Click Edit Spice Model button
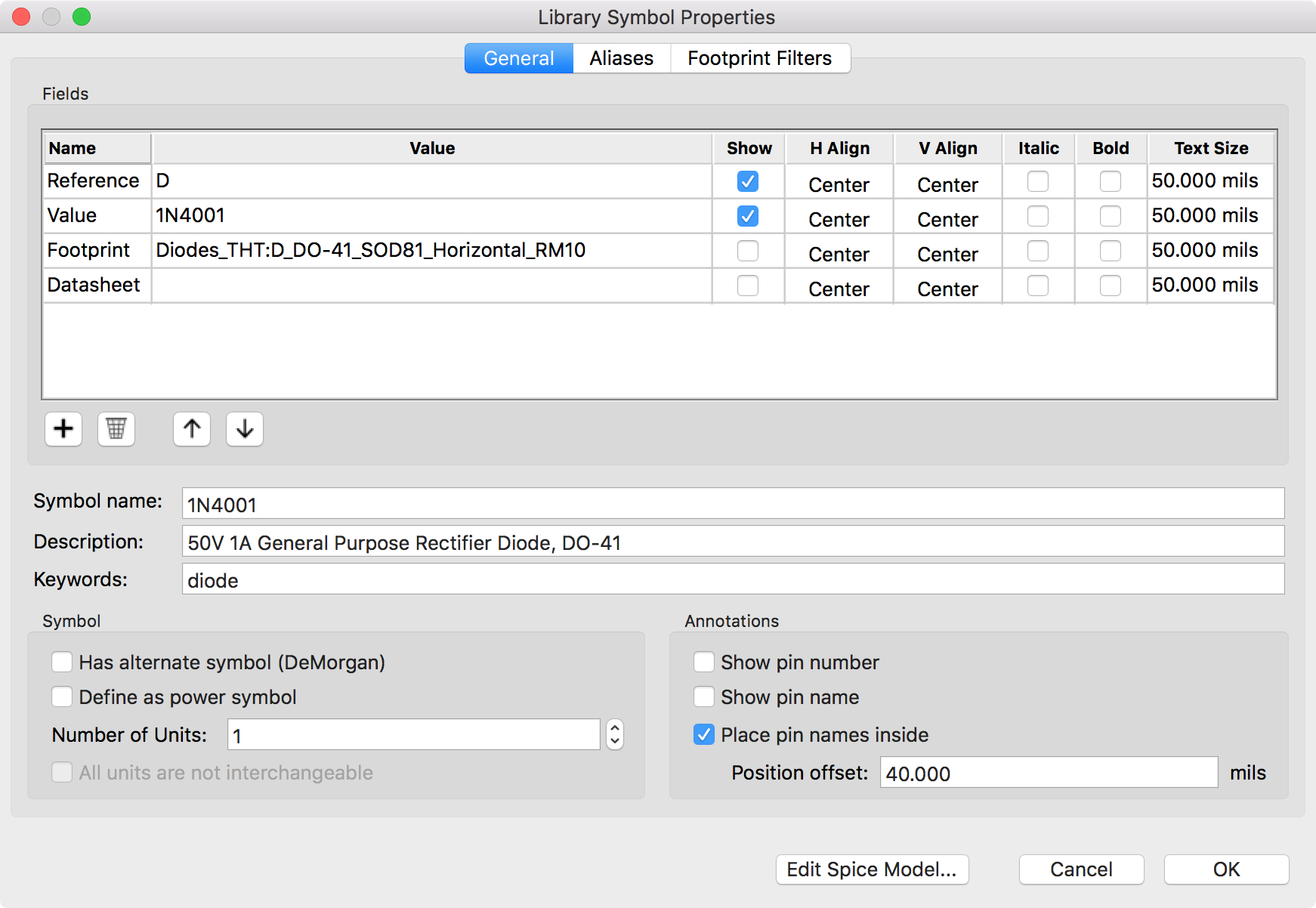 [872, 869]
